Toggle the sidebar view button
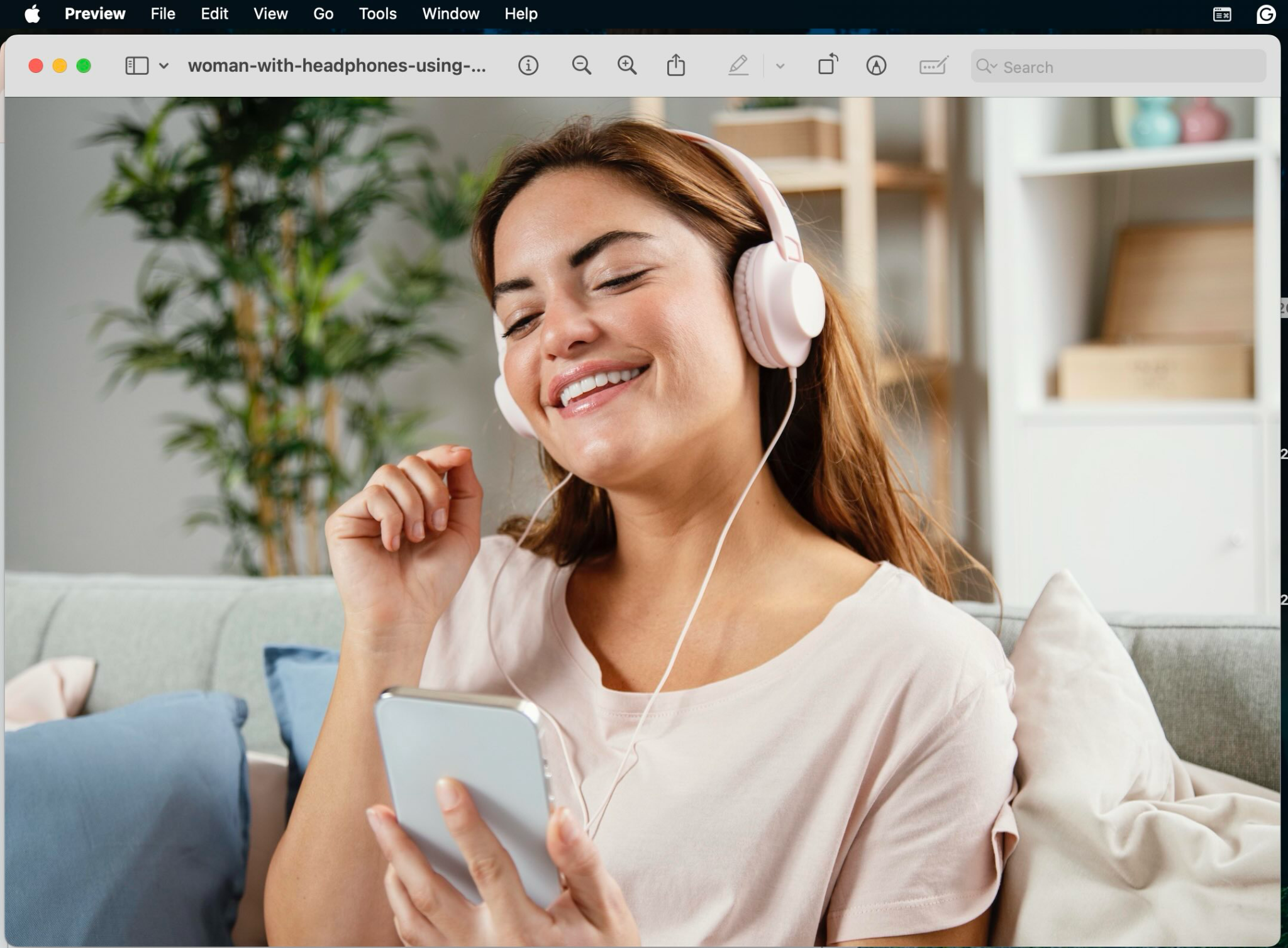This screenshot has height=948, width=1288. [136, 66]
